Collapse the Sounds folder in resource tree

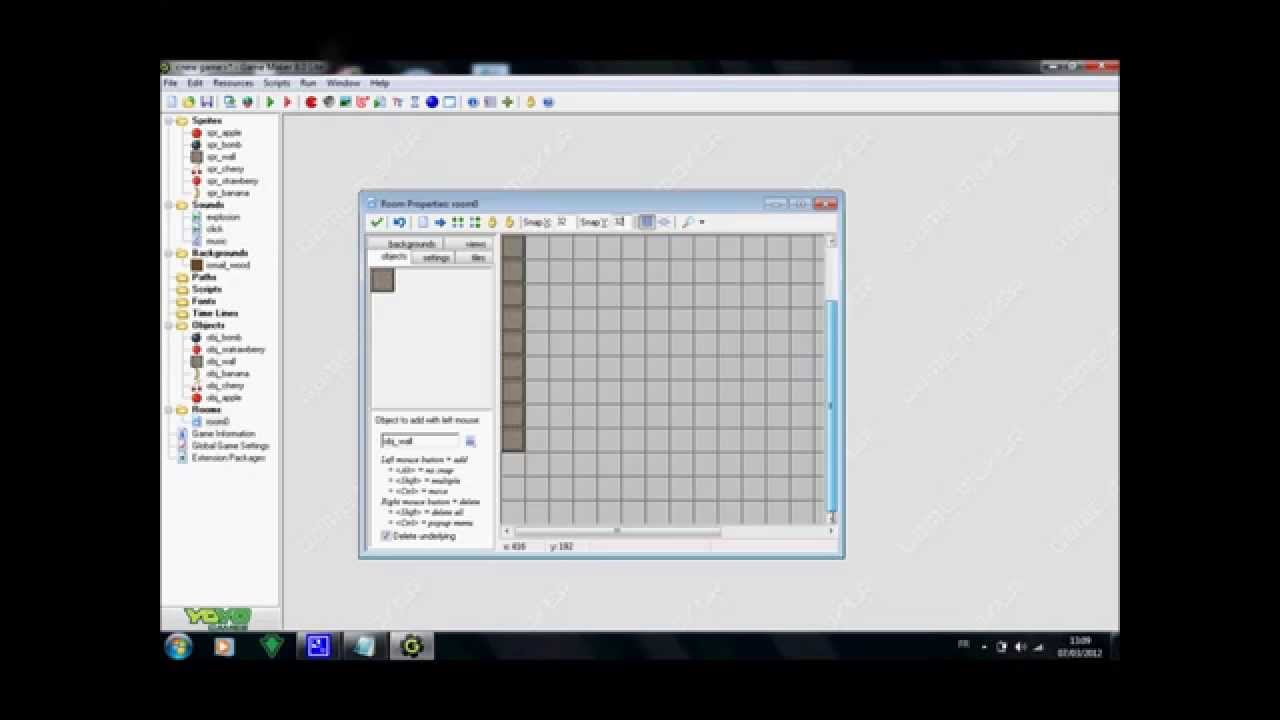pos(169,205)
